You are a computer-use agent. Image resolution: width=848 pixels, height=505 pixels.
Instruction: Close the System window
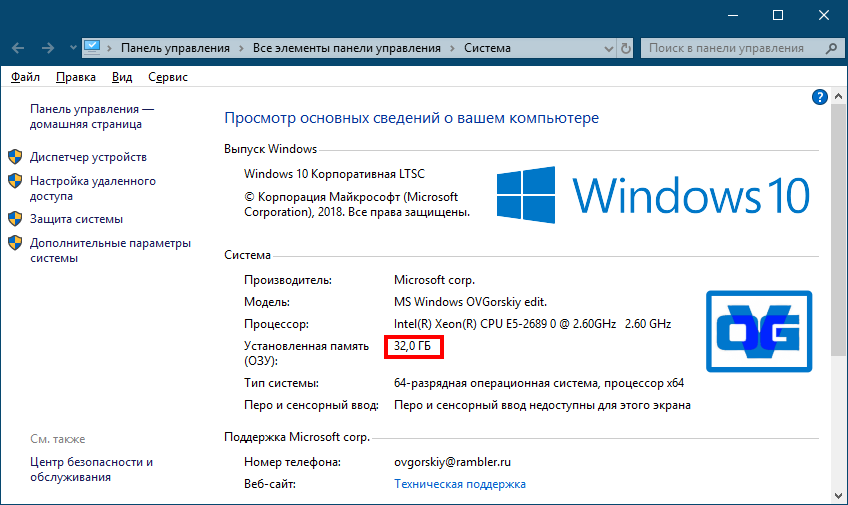pos(824,15)
